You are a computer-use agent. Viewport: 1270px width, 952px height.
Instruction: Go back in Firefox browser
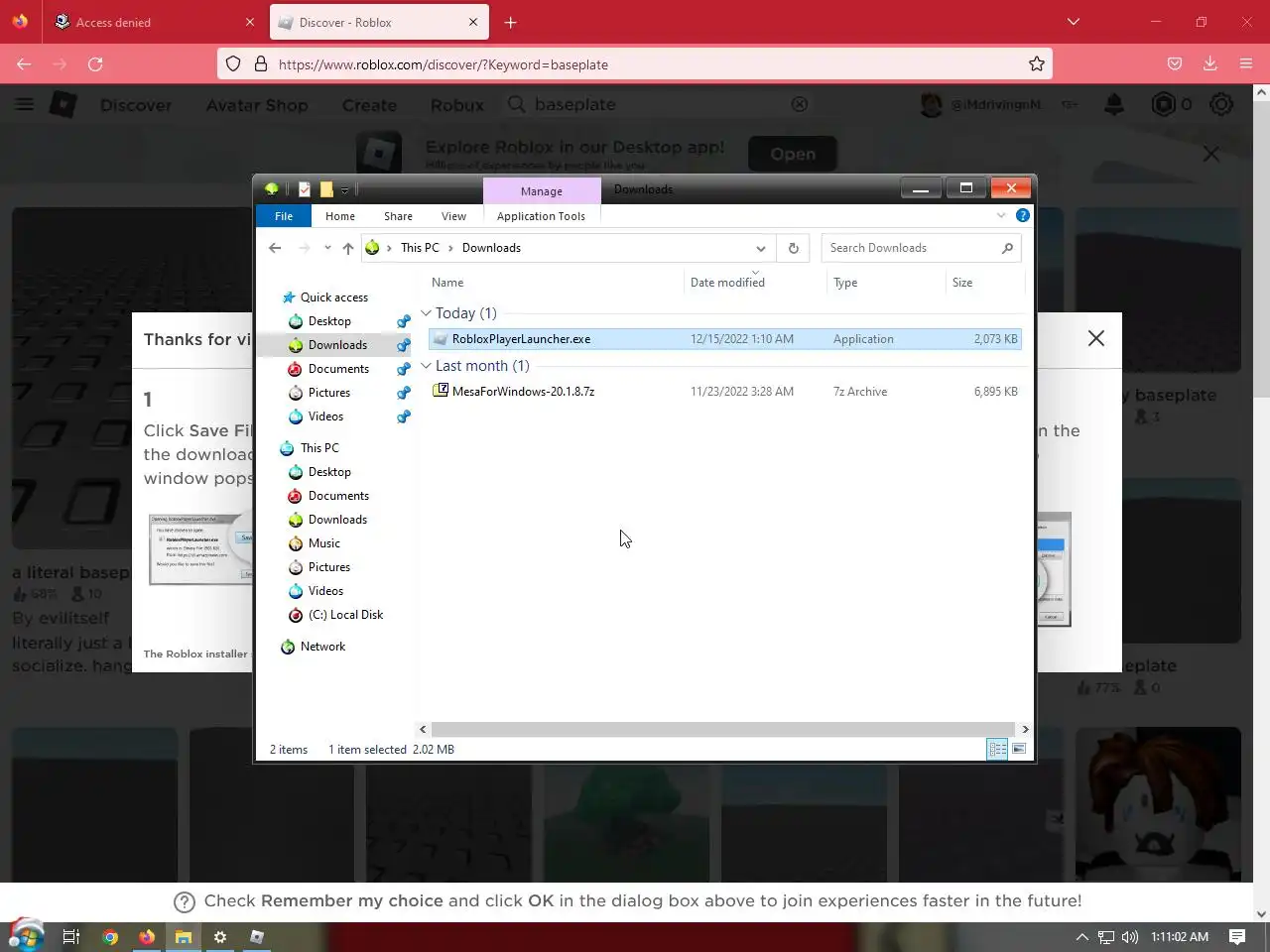[24, 64]
